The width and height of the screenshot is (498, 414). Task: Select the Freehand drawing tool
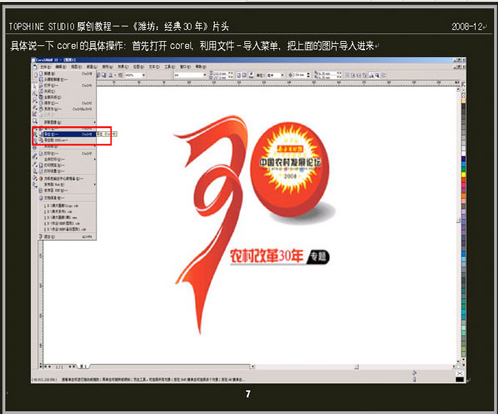[35, 107]
